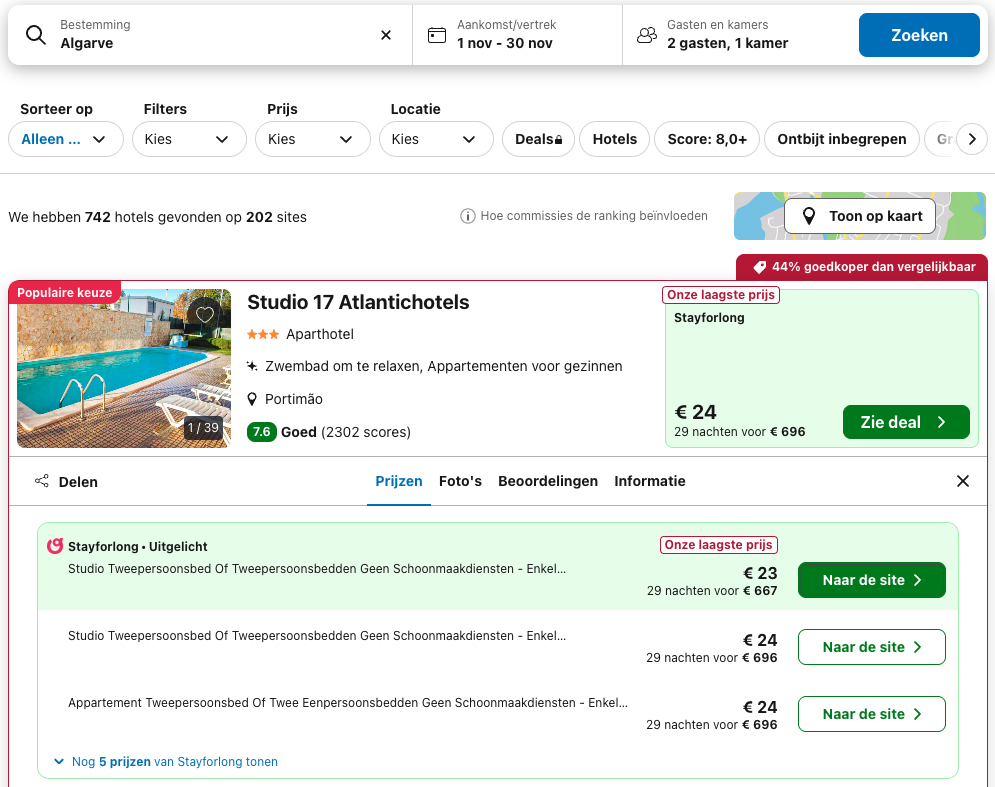Screen dimensions: 995x787
Task: Enable the Hotels filter chip
Action: pos(614,139)
